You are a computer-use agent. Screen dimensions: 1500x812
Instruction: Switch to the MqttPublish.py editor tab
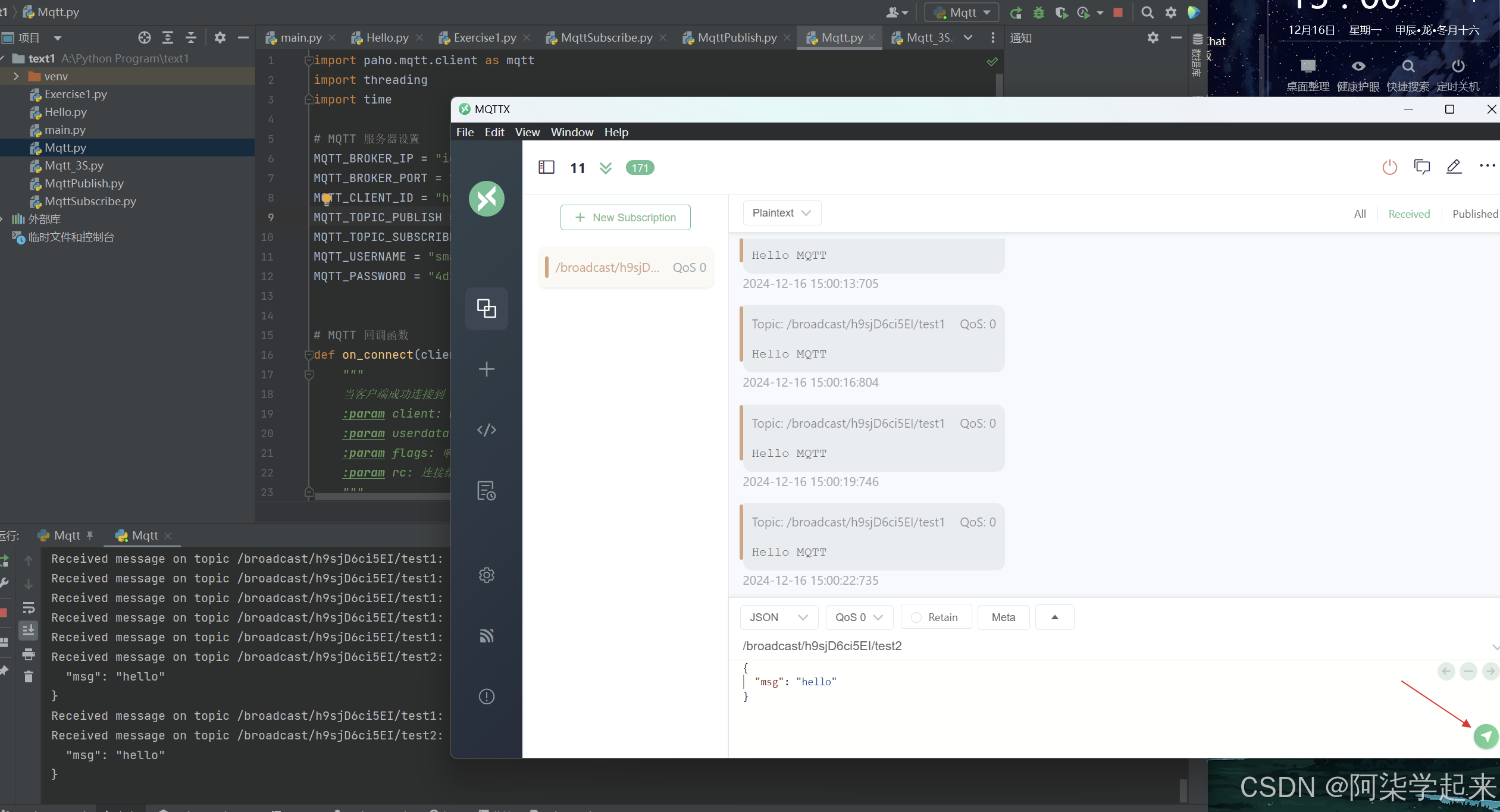click(x=737, y=37)
